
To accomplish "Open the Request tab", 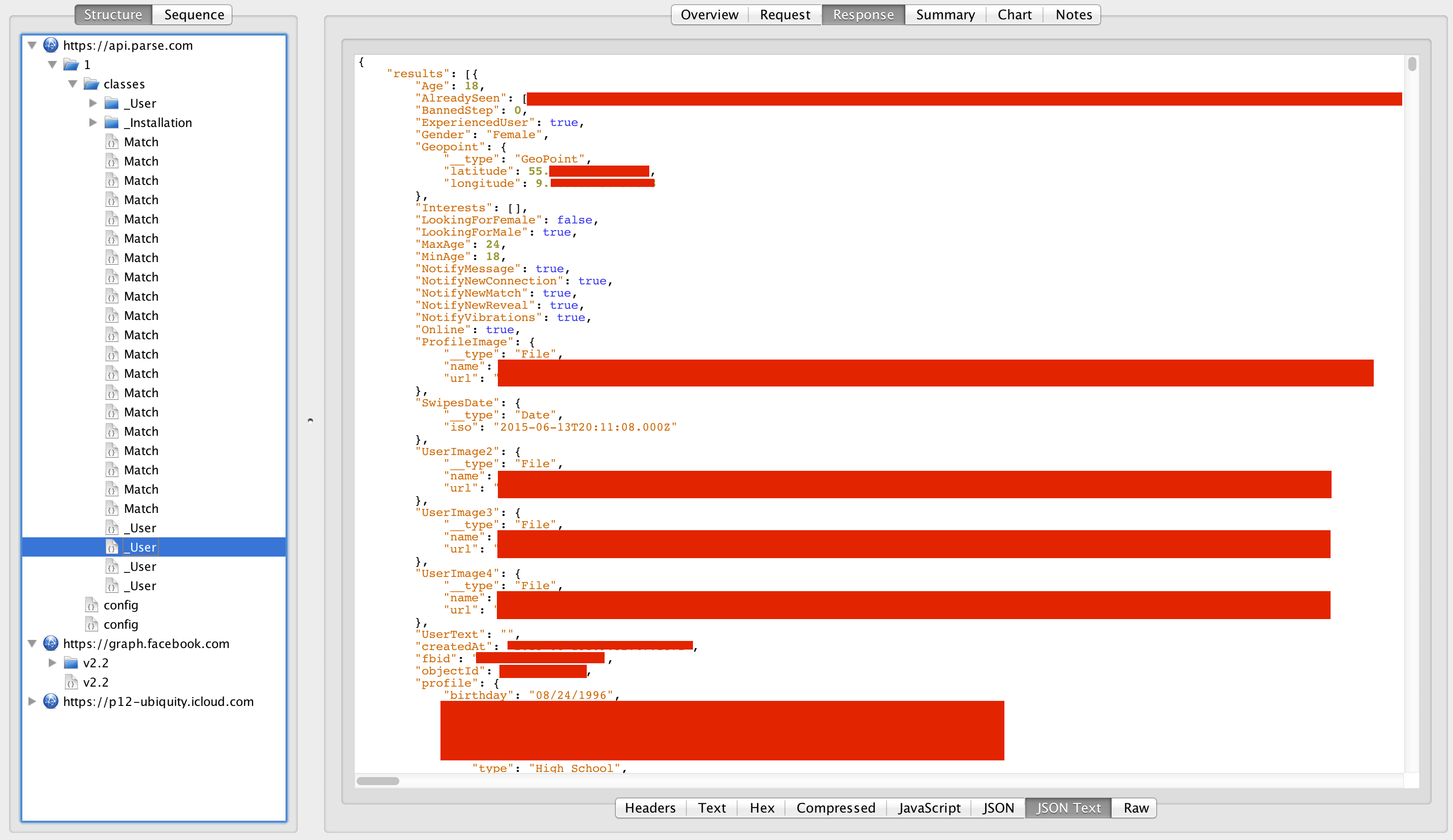I will pyautogui.click(x=784, y=14).
